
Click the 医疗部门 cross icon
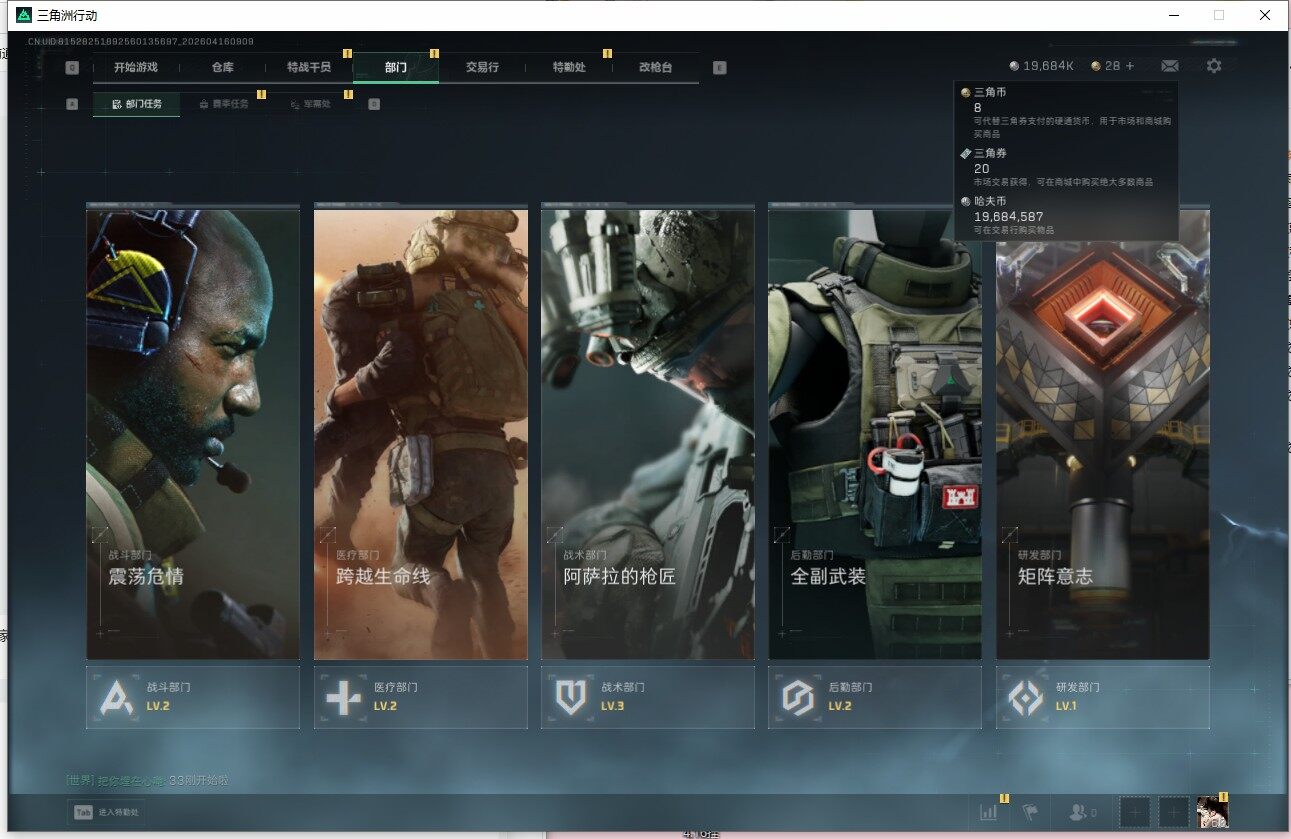pyautogui.click(x=344, y=697)
